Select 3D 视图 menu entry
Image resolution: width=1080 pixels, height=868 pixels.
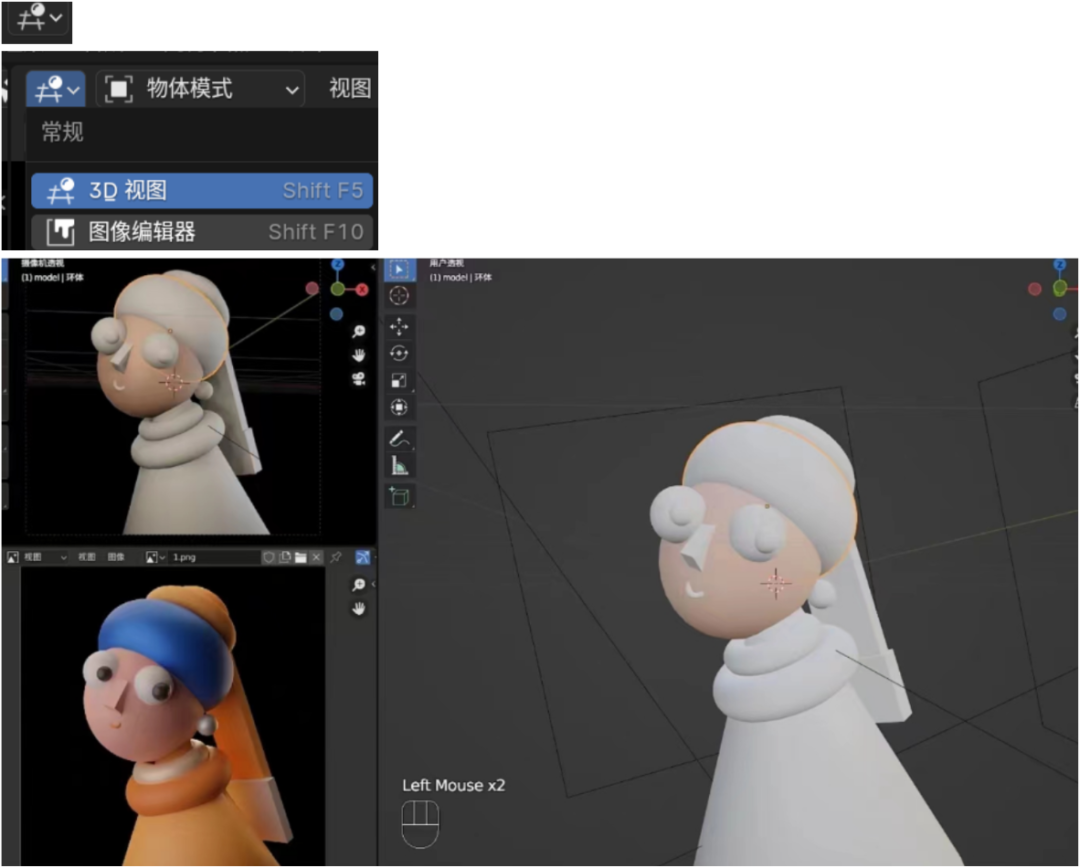tap(202, 191)
